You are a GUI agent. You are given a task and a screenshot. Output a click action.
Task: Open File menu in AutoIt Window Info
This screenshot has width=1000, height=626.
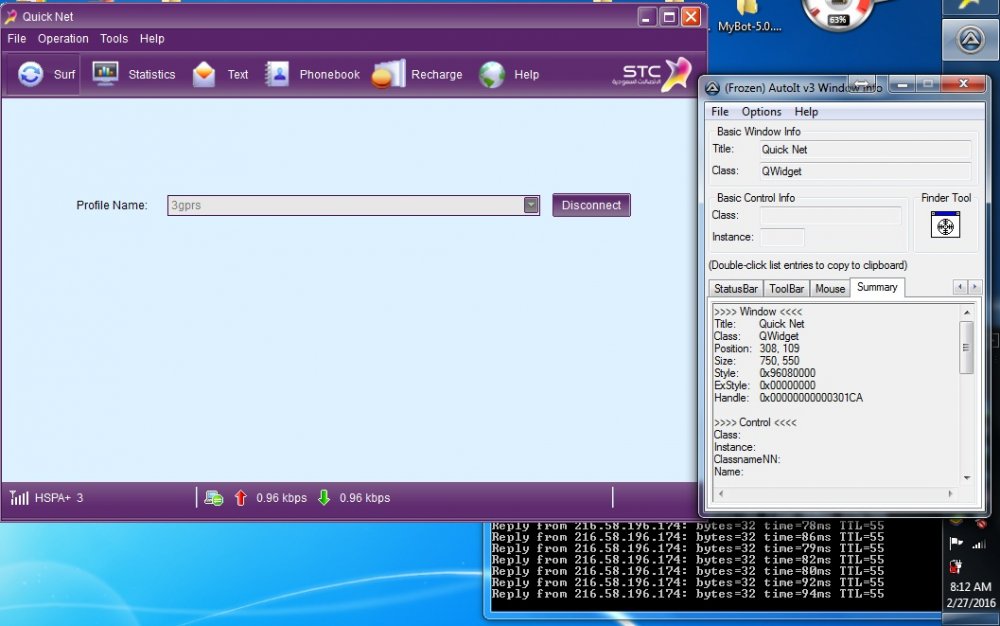720,112
